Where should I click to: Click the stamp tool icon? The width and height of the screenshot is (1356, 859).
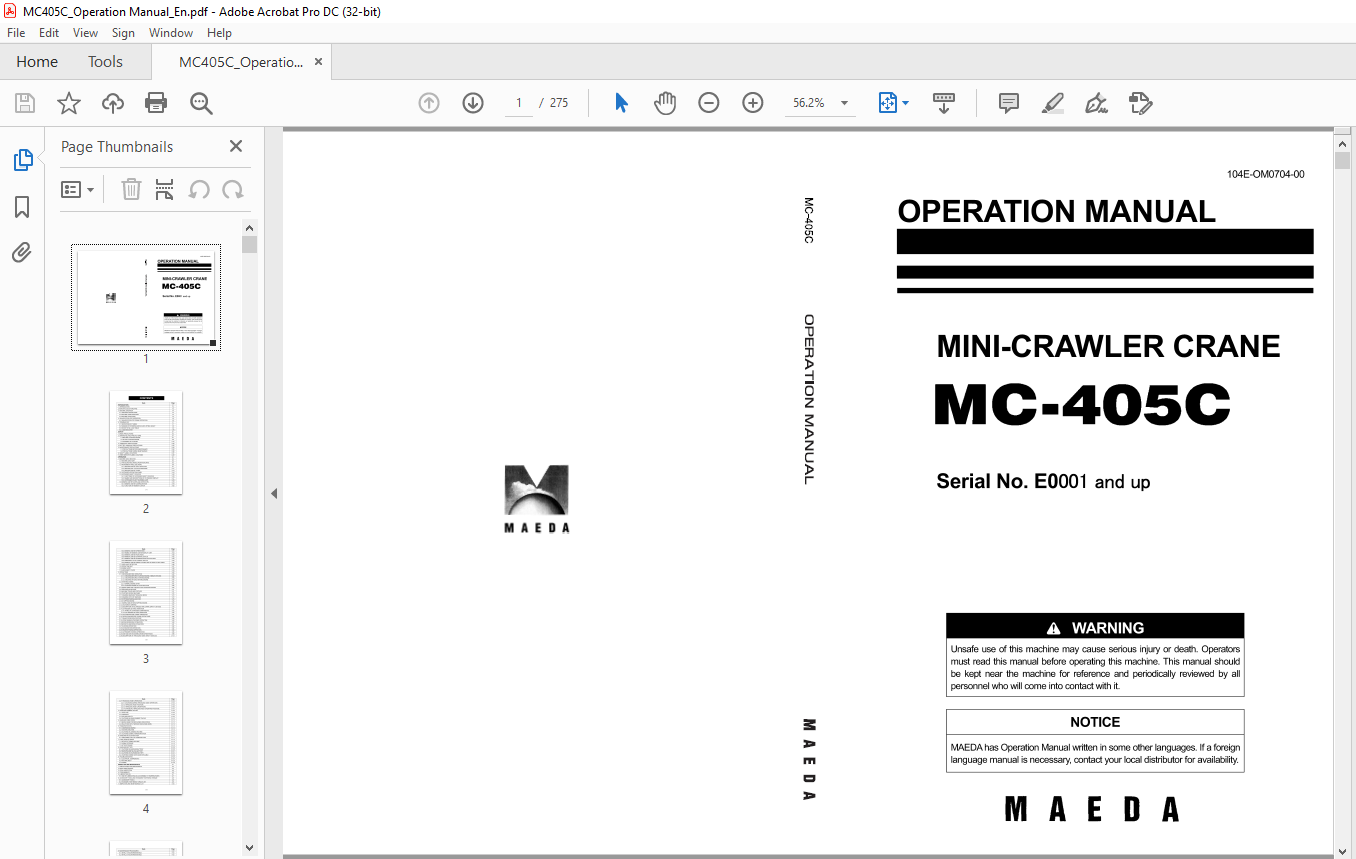[x=1140, y=103]
